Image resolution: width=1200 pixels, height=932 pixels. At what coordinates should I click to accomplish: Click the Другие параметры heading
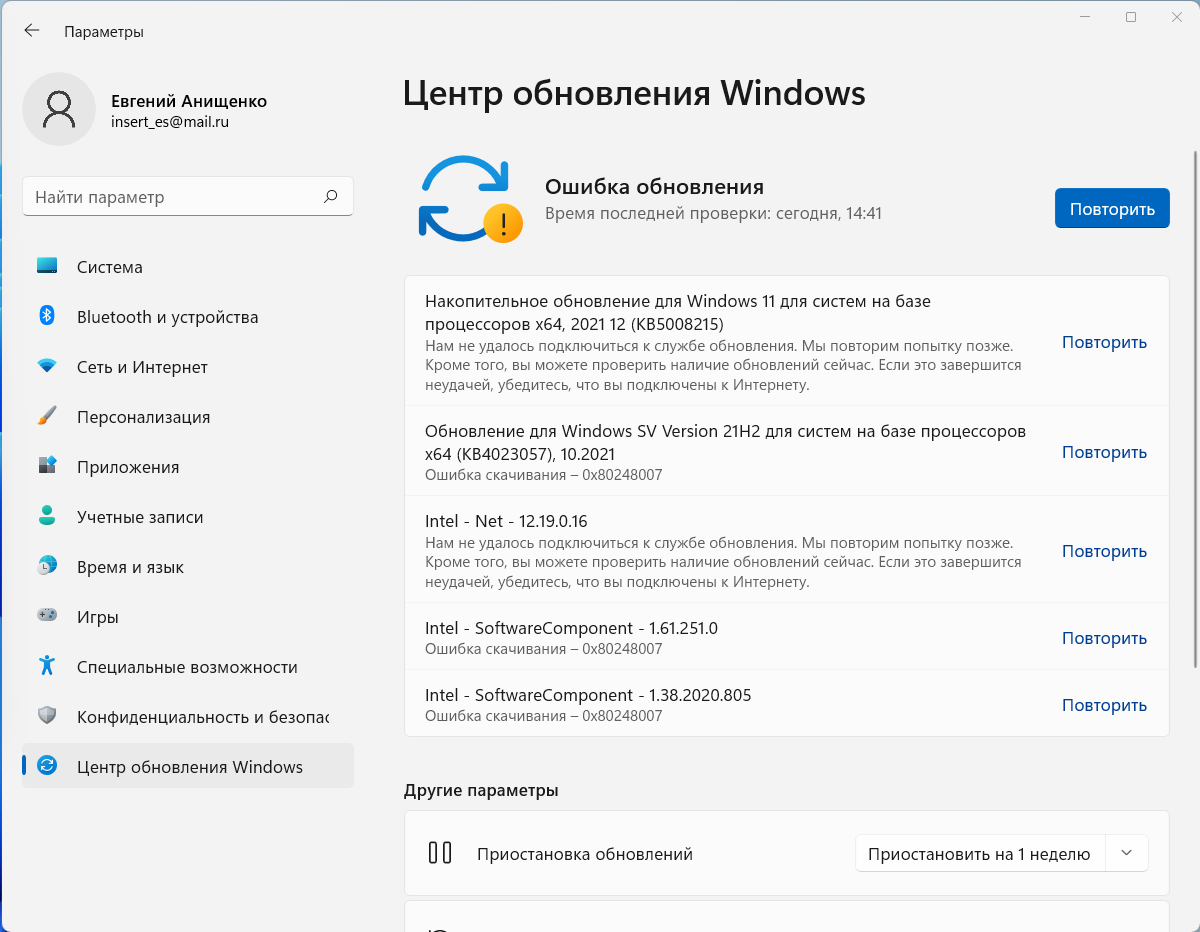(x=481, y=790)
